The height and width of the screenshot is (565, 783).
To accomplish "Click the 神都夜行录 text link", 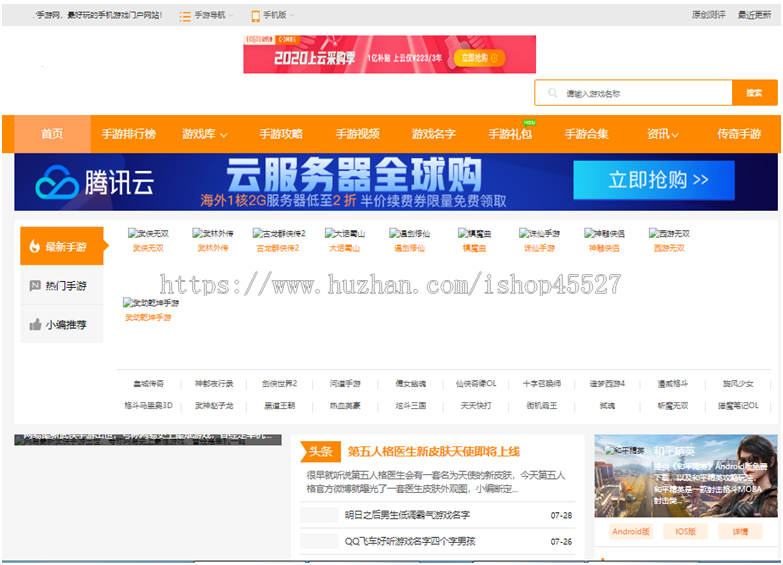I will pos(214,384).
